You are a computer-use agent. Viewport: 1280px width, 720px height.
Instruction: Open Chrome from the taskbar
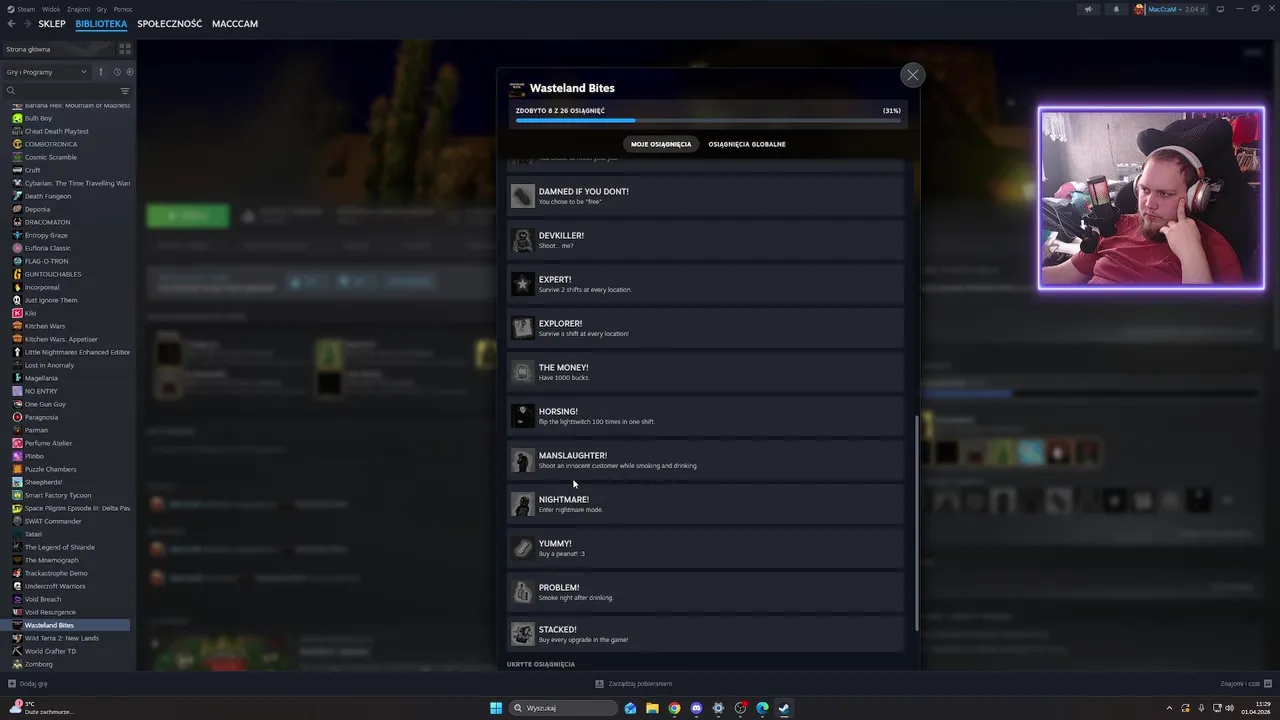coord(674,708)
